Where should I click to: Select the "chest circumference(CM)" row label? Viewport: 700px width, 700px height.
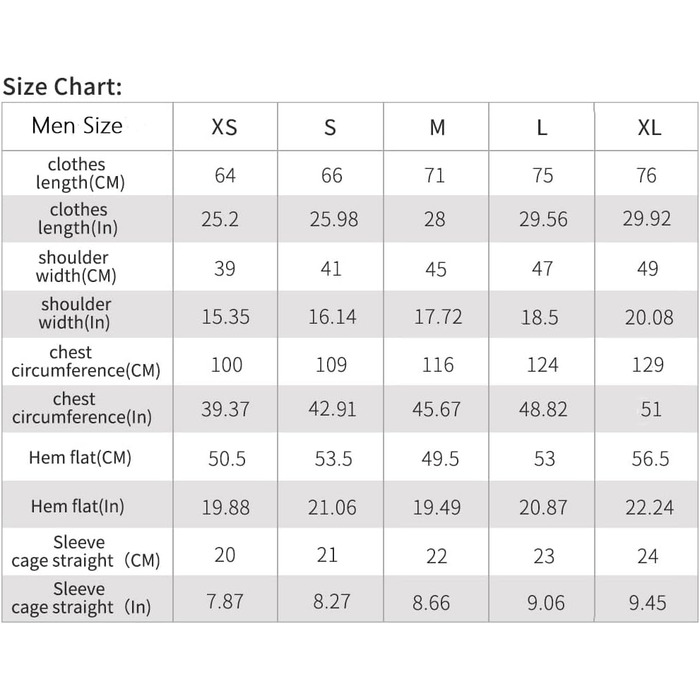pyautogui.click(x=86, y=361)
